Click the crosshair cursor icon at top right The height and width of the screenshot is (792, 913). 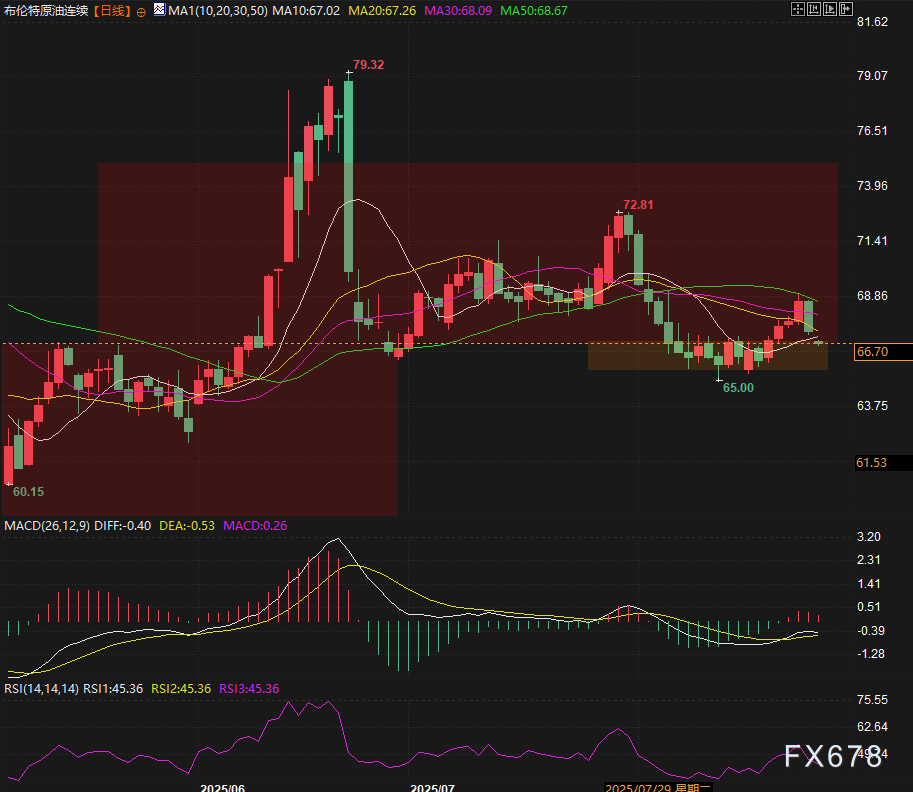798,10
